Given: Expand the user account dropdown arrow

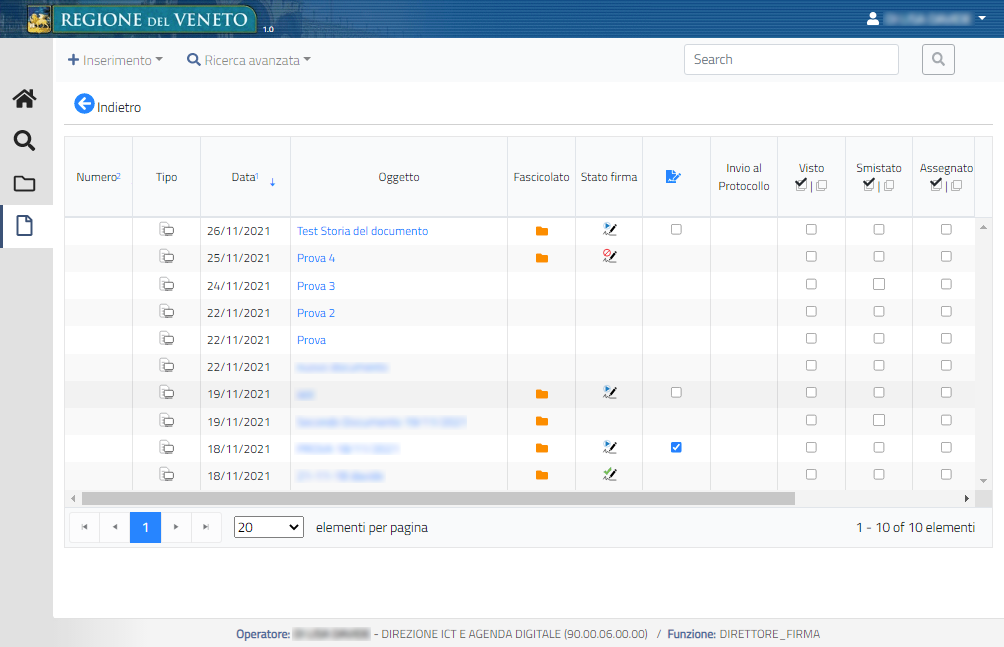Looking at the screenshot, I should [x=982, y=19].
